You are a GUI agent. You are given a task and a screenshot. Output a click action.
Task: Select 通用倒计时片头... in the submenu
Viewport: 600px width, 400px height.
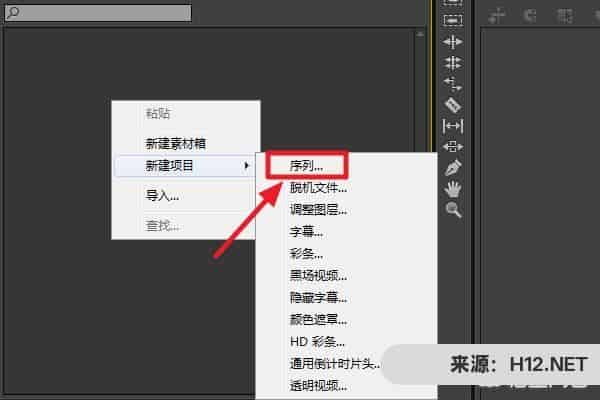(335, 363)
